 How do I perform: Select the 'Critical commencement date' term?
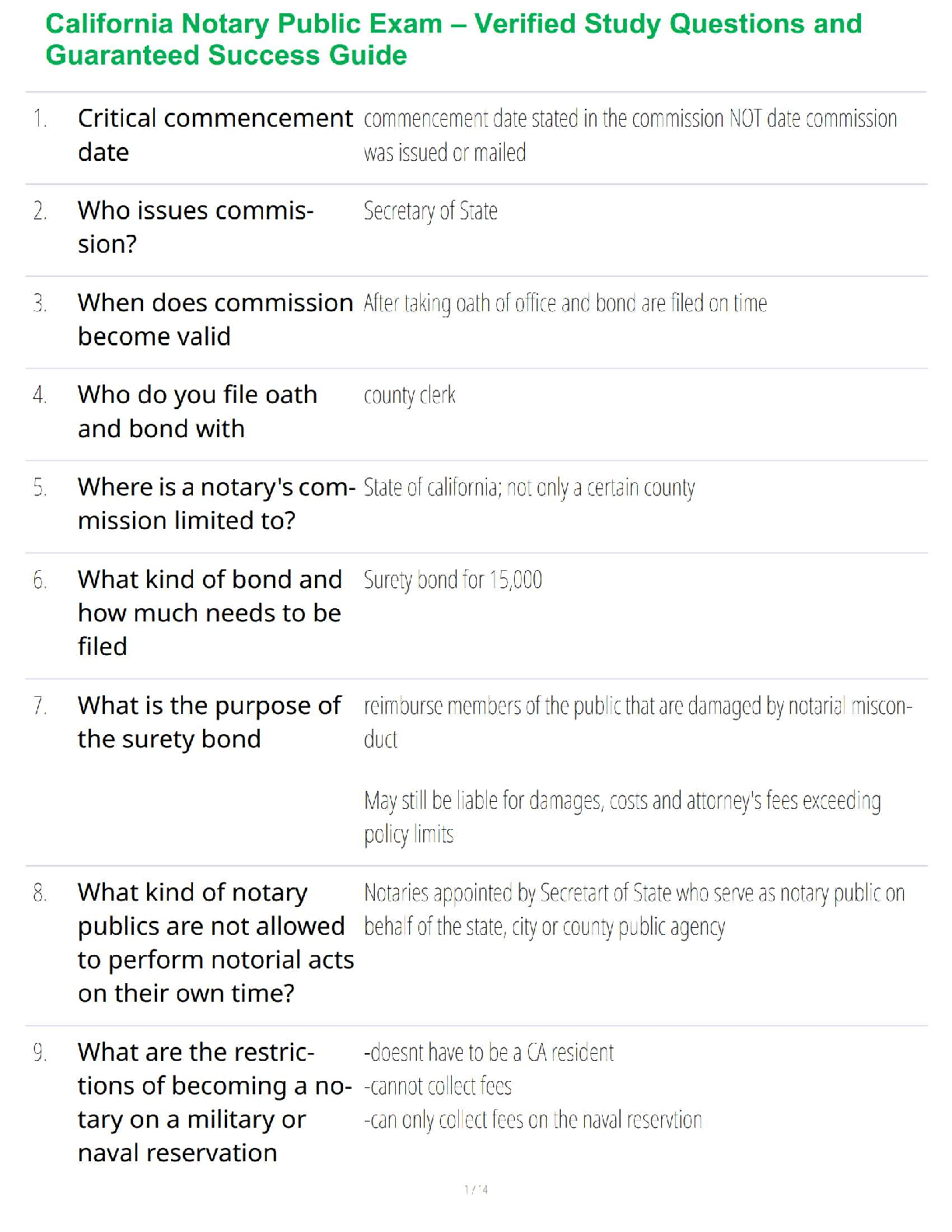point(215,135)
